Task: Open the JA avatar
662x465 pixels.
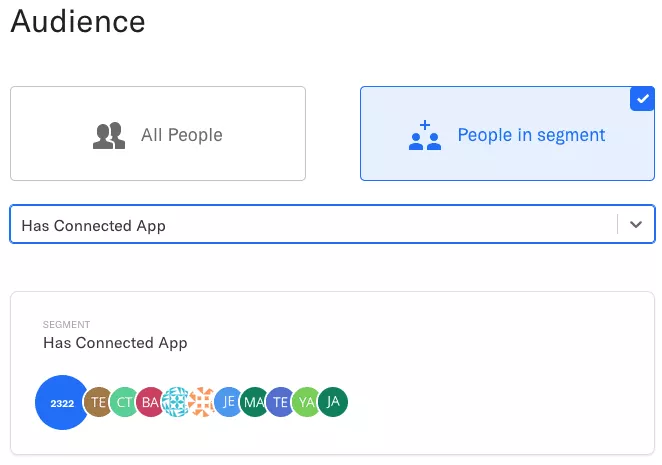Action: (x=333, y=402)
